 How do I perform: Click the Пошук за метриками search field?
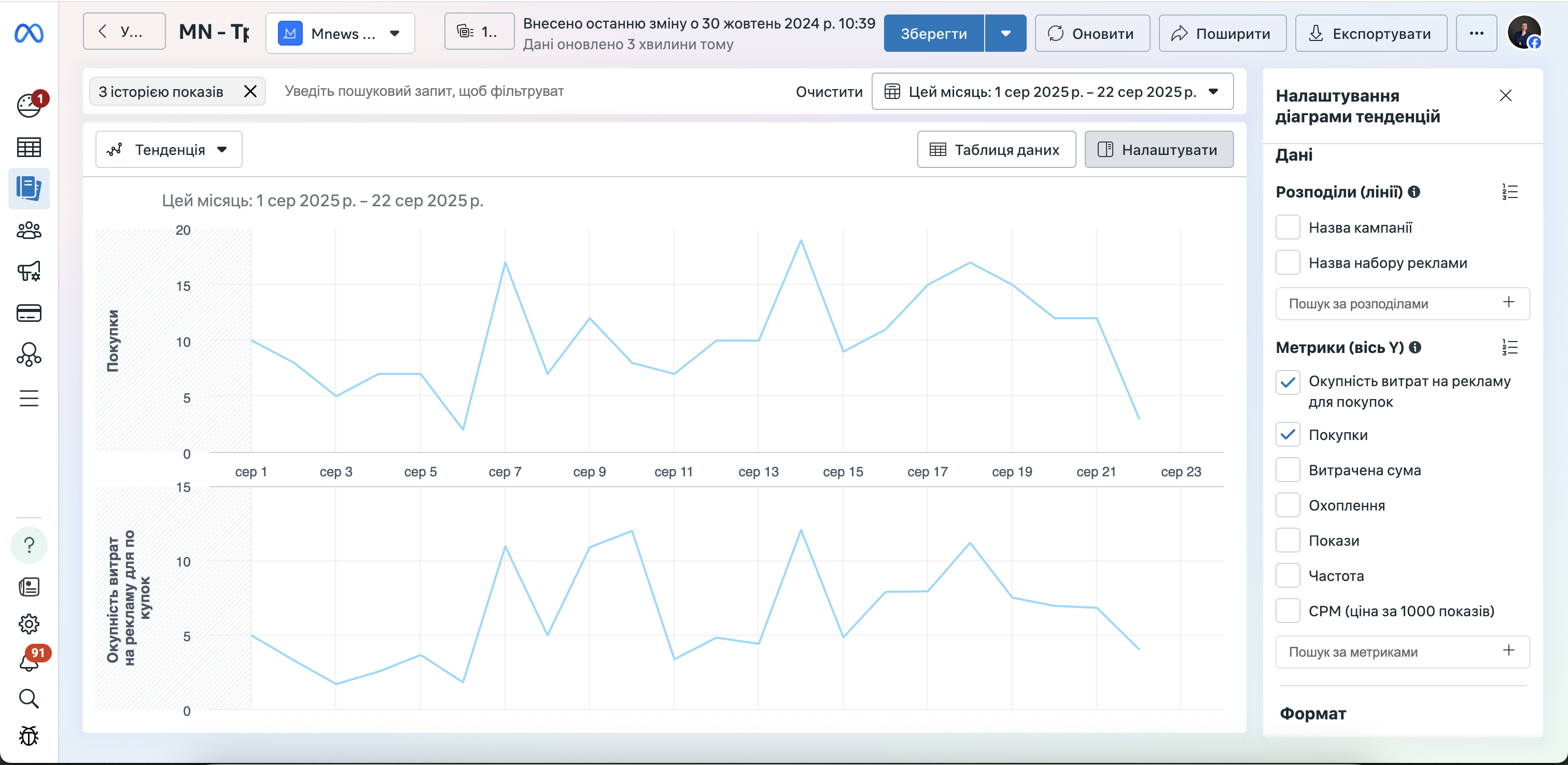click(1403, 652)
